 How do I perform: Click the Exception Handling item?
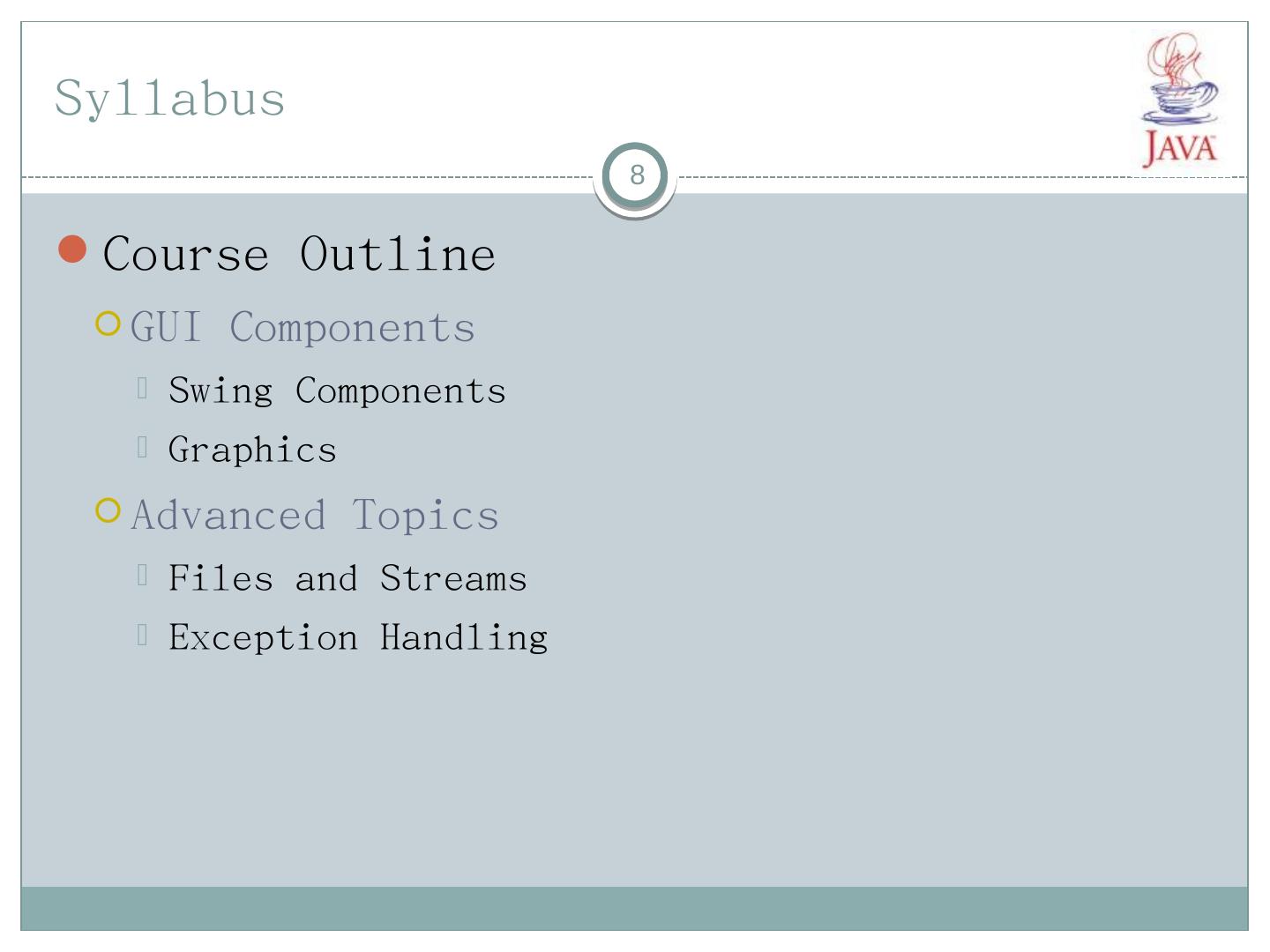click(358, 637)
